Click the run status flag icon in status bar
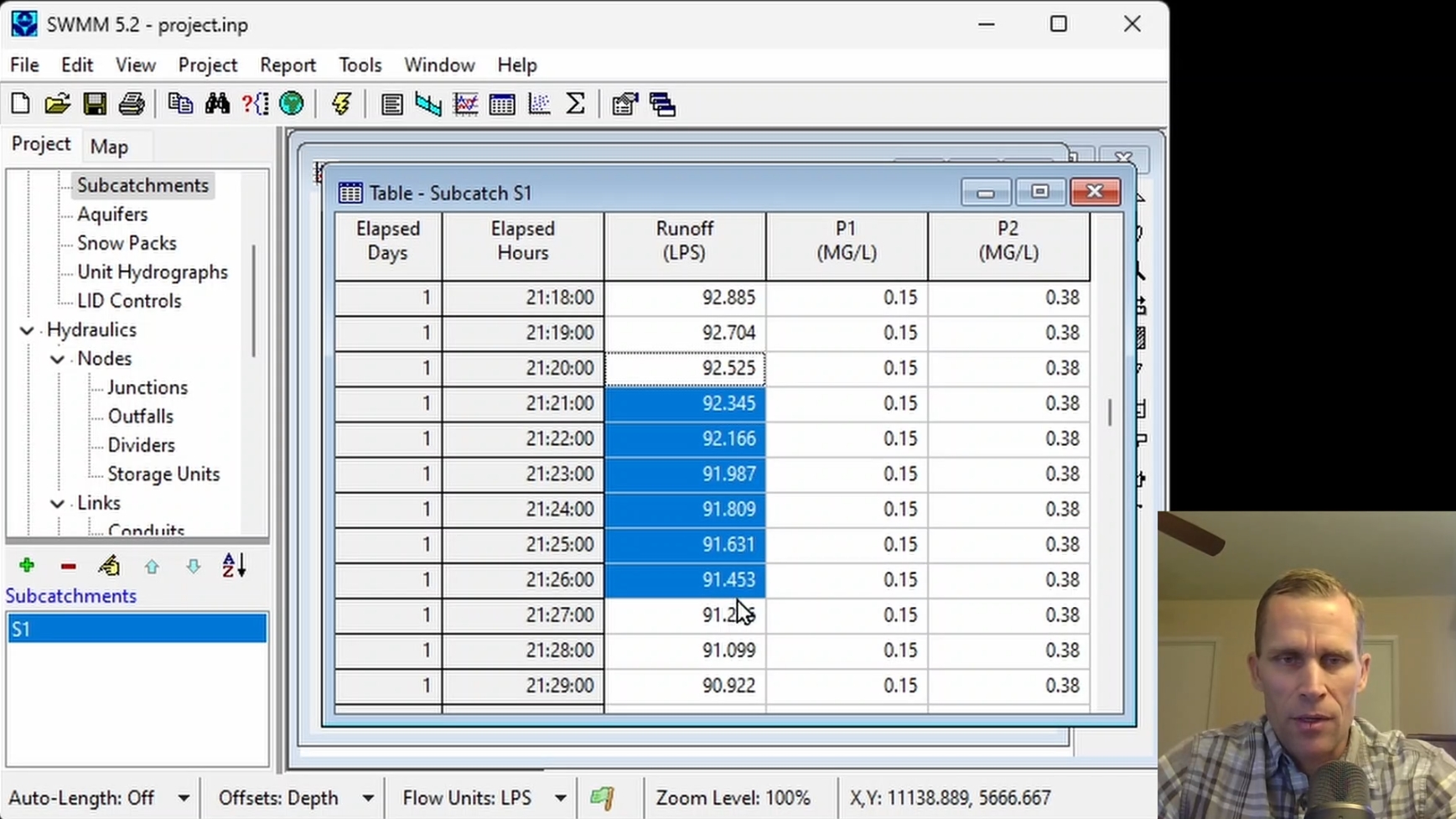Viewport: 1456px width, 819px height. [x=602, y=798]
